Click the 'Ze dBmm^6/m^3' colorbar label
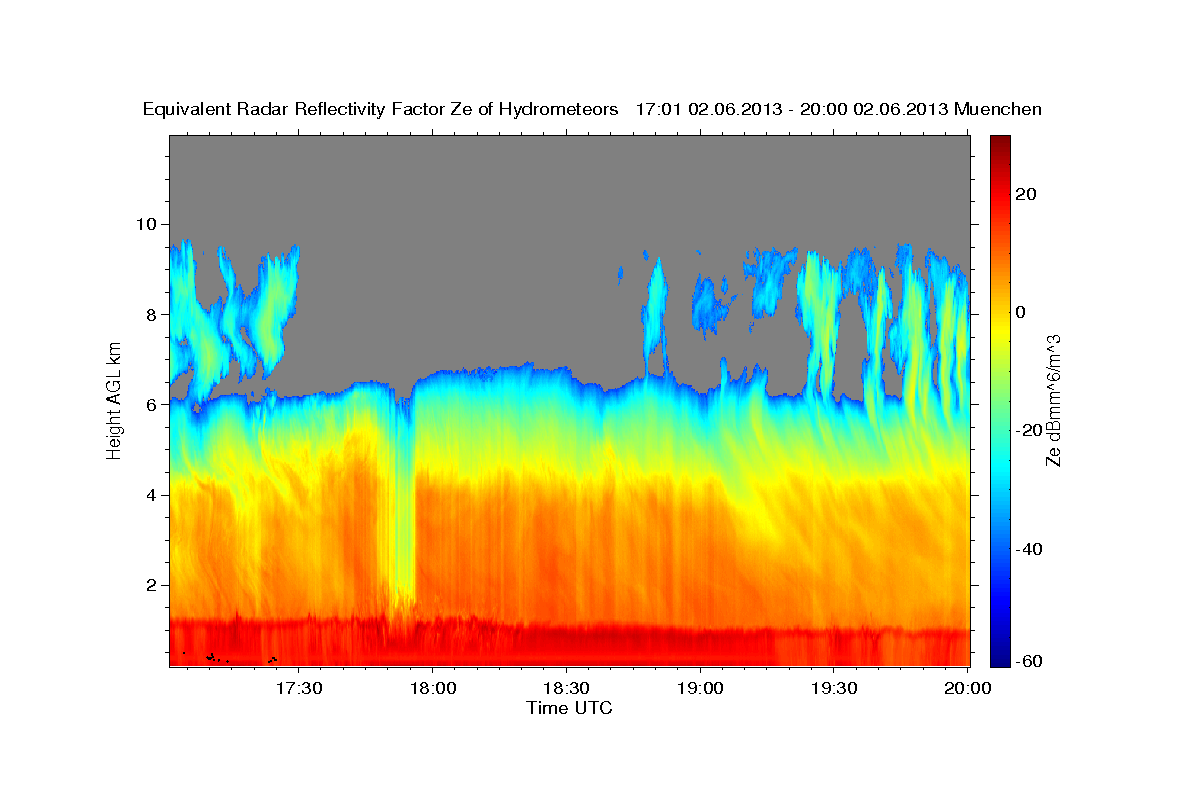This screenshot has height=800, width=1200. click(1053, 400)
